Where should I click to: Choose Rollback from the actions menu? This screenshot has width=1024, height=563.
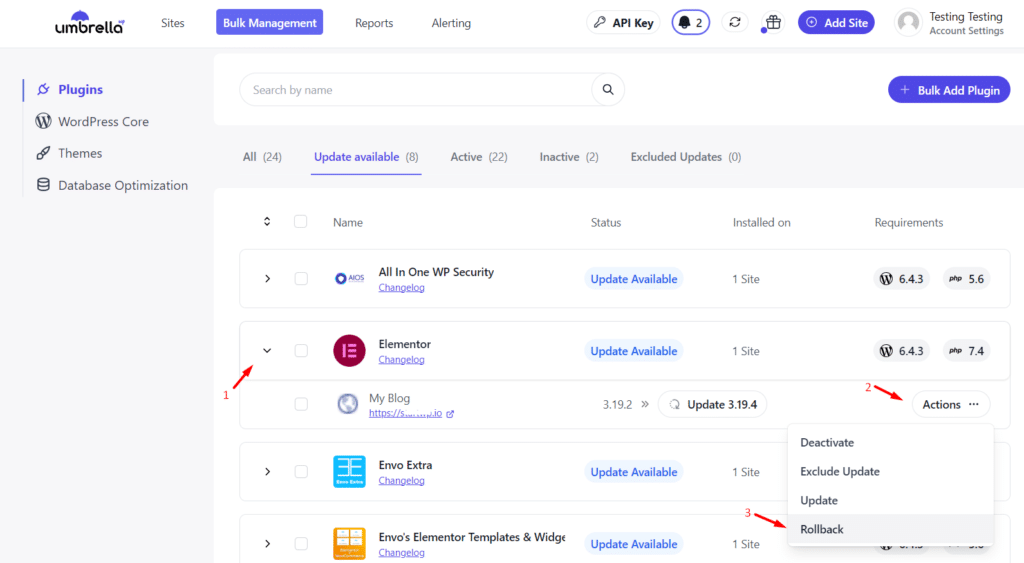[891, 529]
